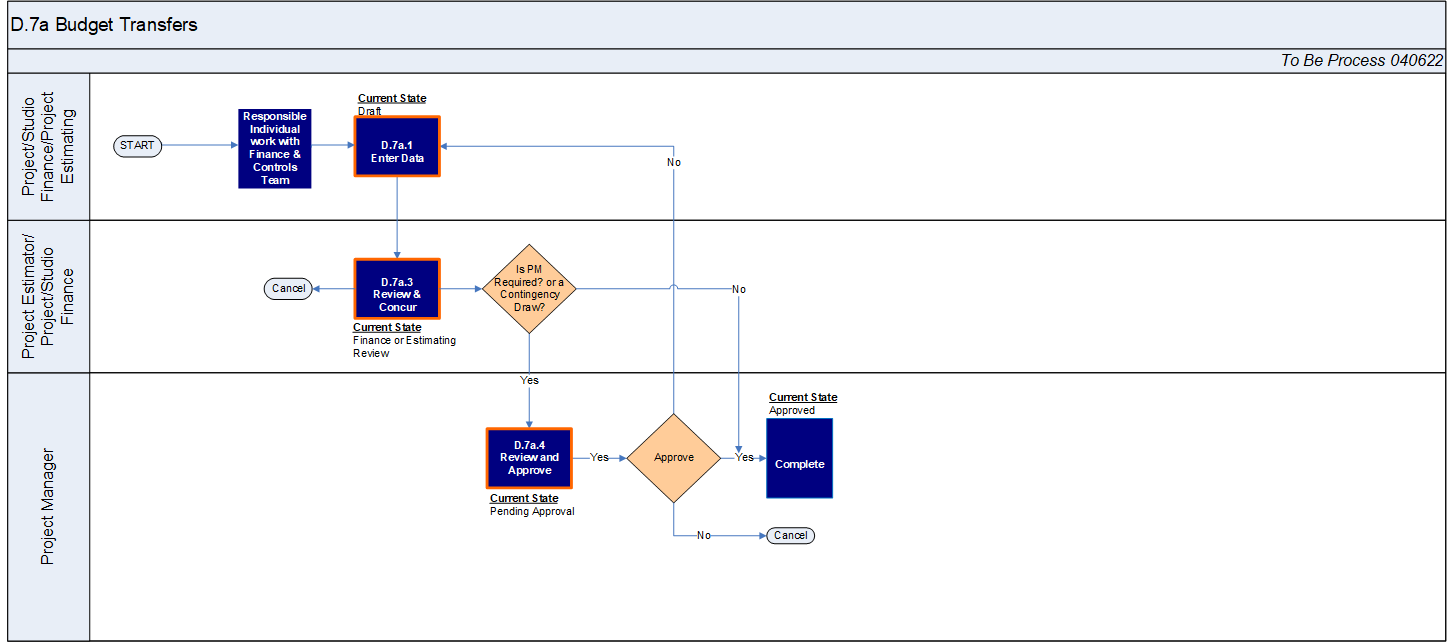Viewport: 1452px width, 642px height.
Task: Select the Responsible Individual process box
Action: 275,148
